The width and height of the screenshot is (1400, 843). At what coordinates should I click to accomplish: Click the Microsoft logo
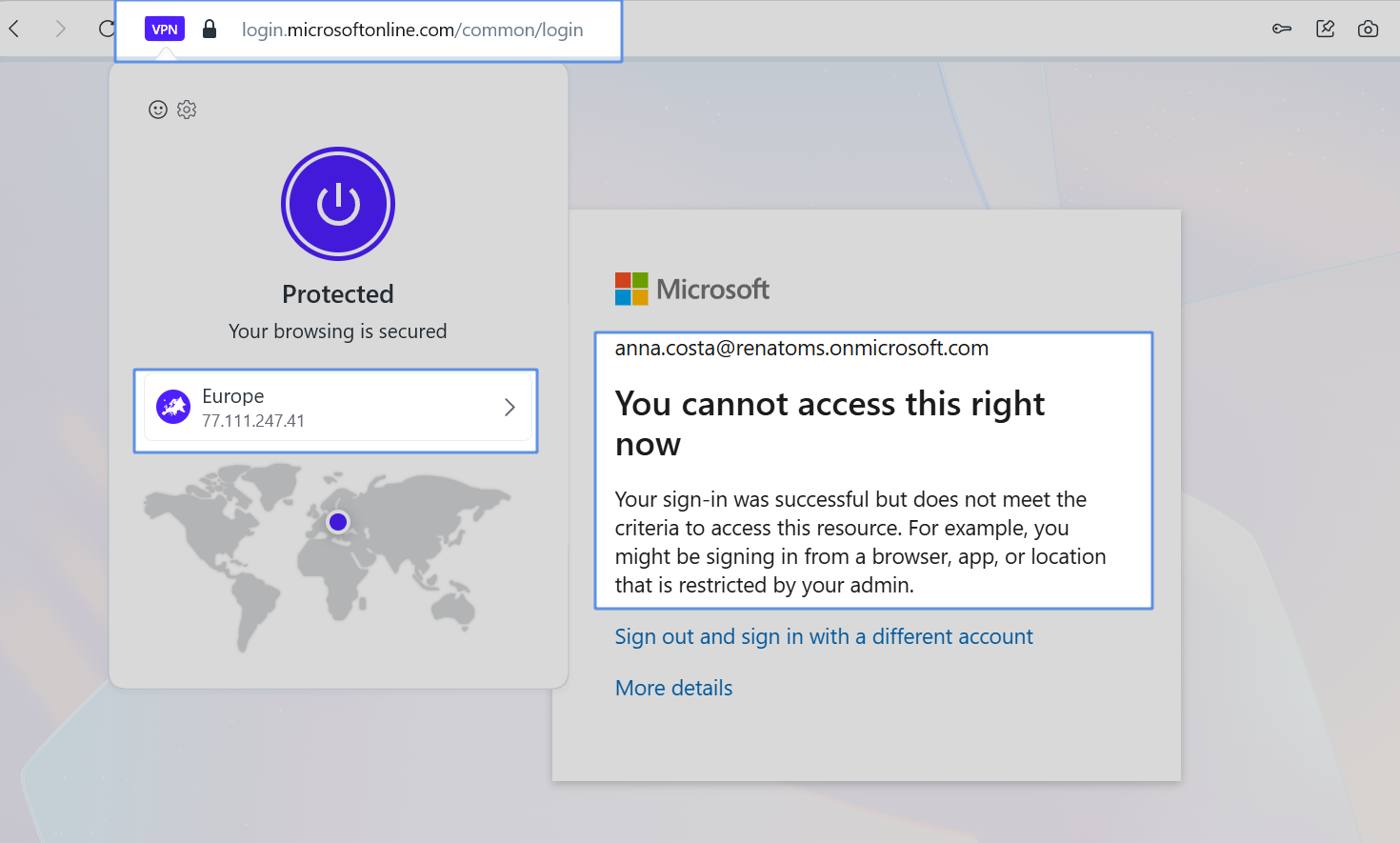(692, 289)
